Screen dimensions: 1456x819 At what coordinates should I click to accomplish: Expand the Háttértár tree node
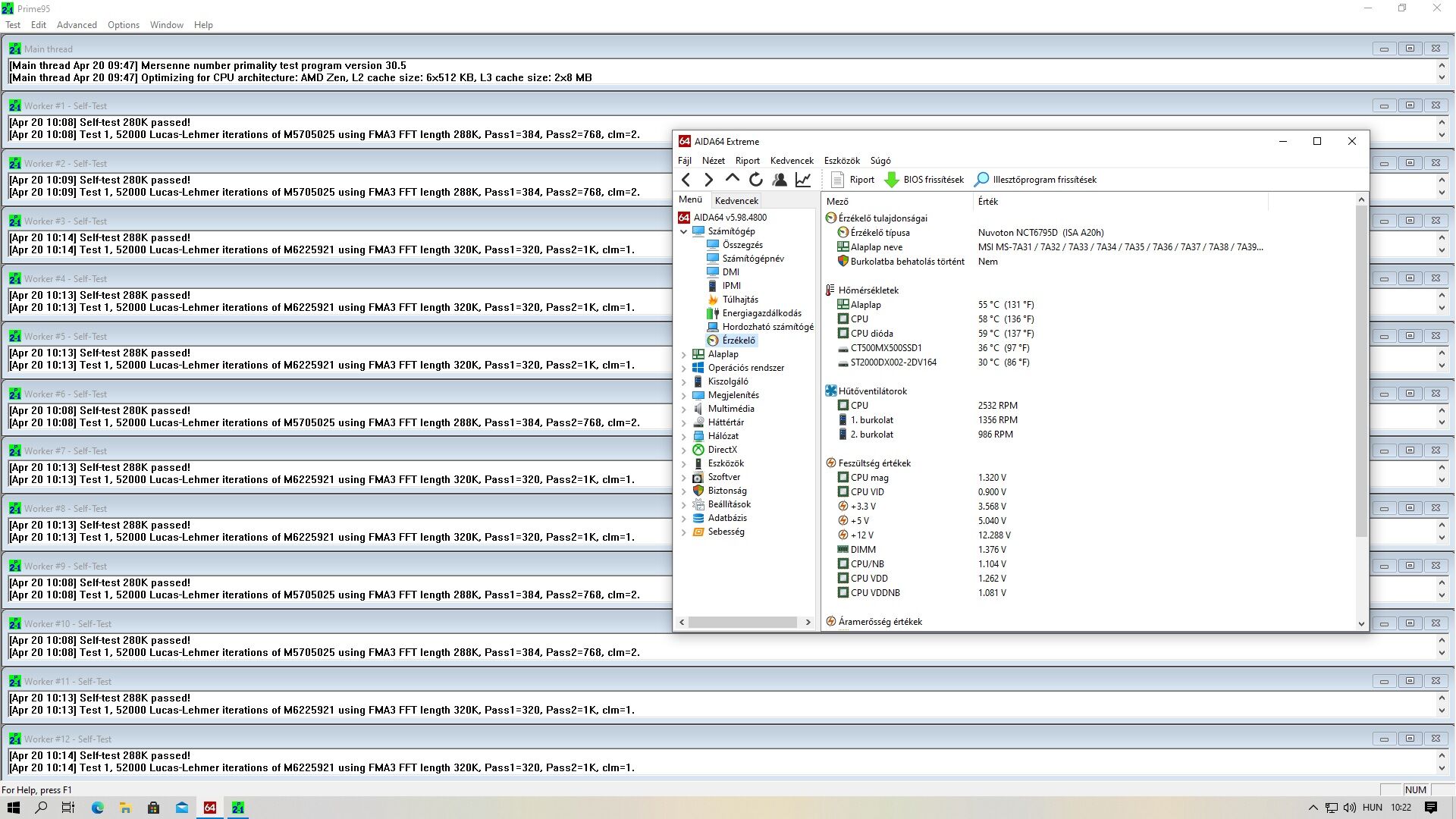tap(683, 422)
